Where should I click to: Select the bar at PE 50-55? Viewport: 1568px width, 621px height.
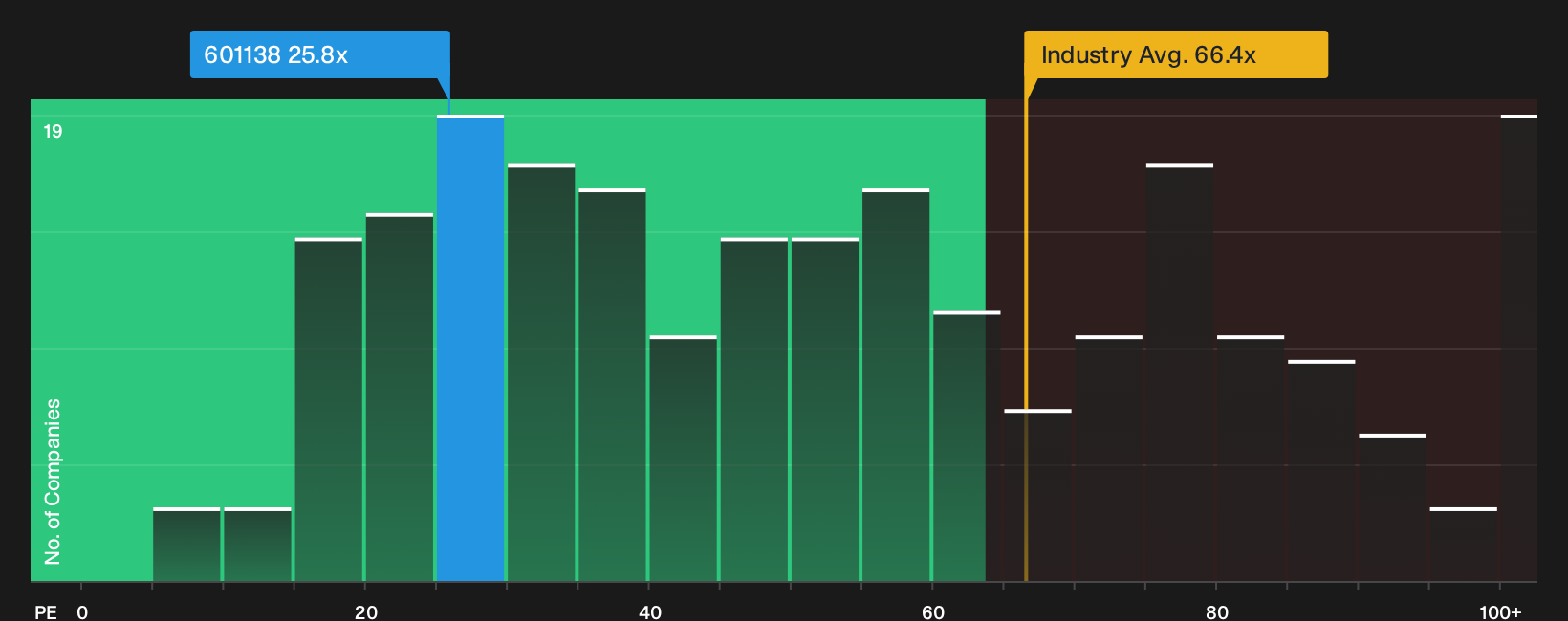pos(825,410)
